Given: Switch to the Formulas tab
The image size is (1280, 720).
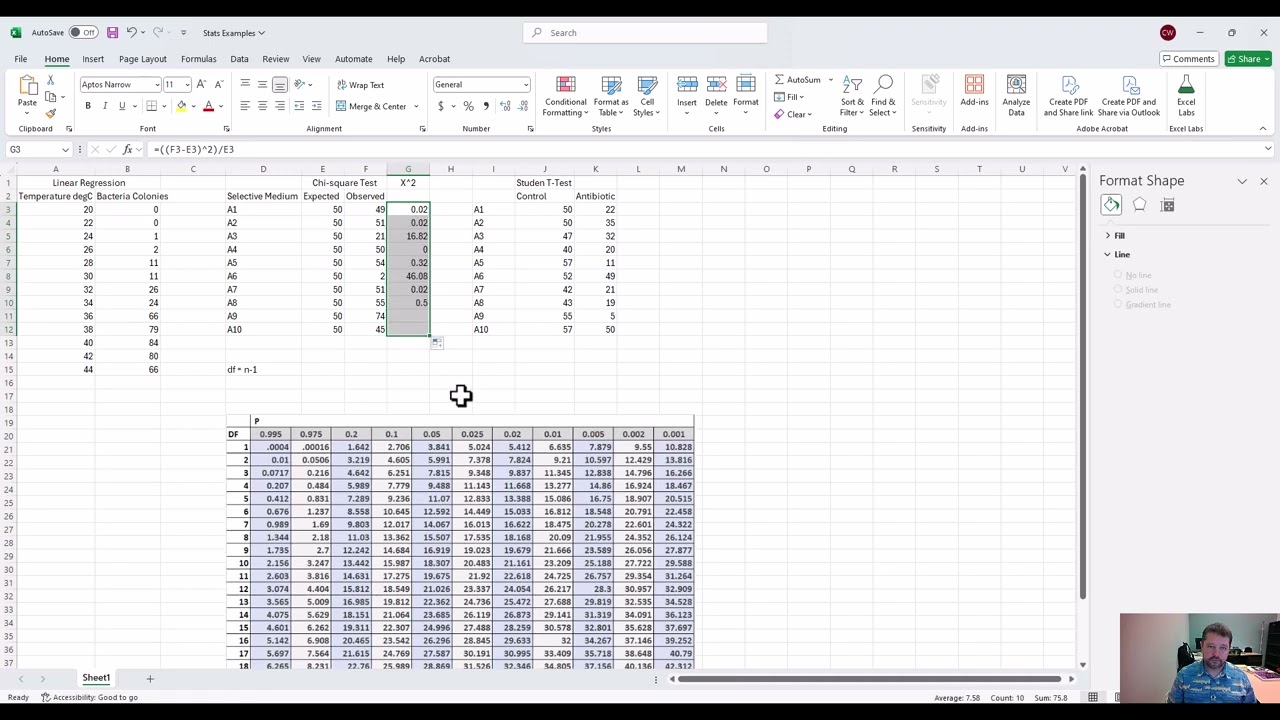Looking at the screenshot, I should click(198, 59).
